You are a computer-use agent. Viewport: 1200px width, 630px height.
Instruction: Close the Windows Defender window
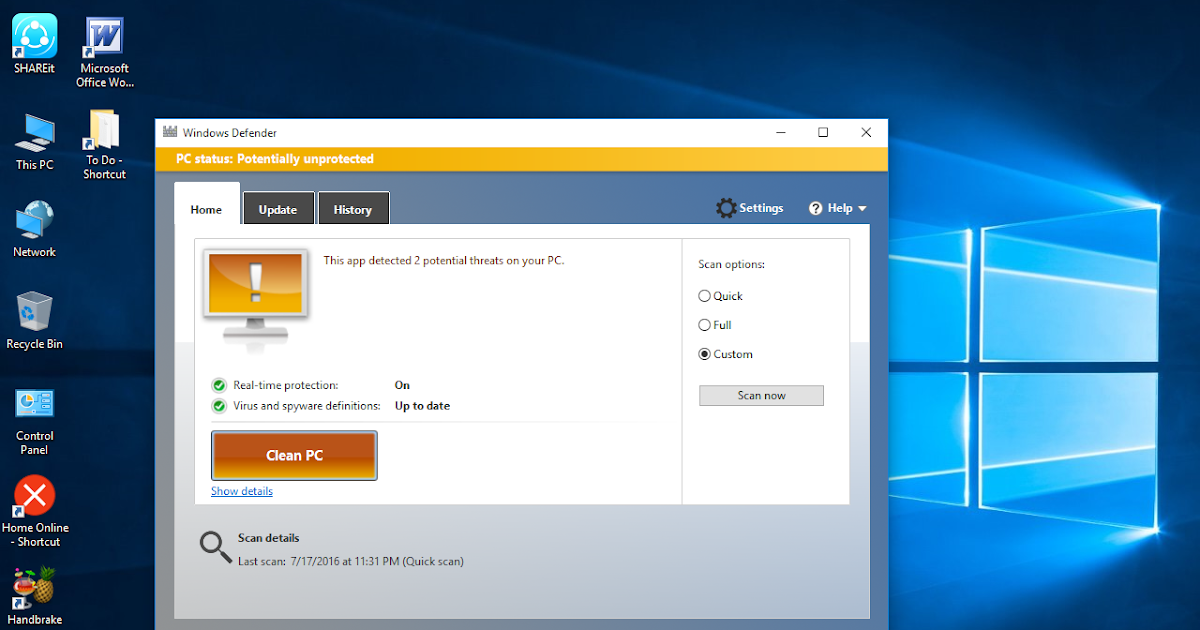(866, 132)
